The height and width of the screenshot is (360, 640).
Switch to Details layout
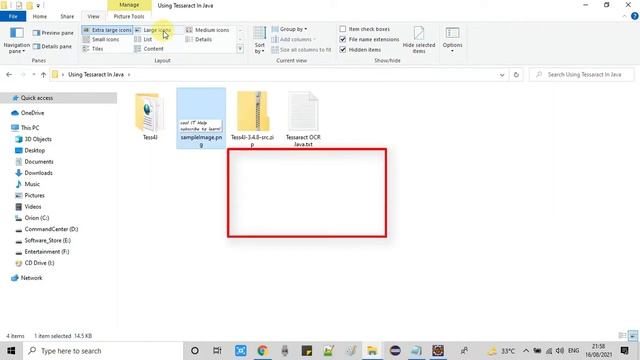coord(199,39)
